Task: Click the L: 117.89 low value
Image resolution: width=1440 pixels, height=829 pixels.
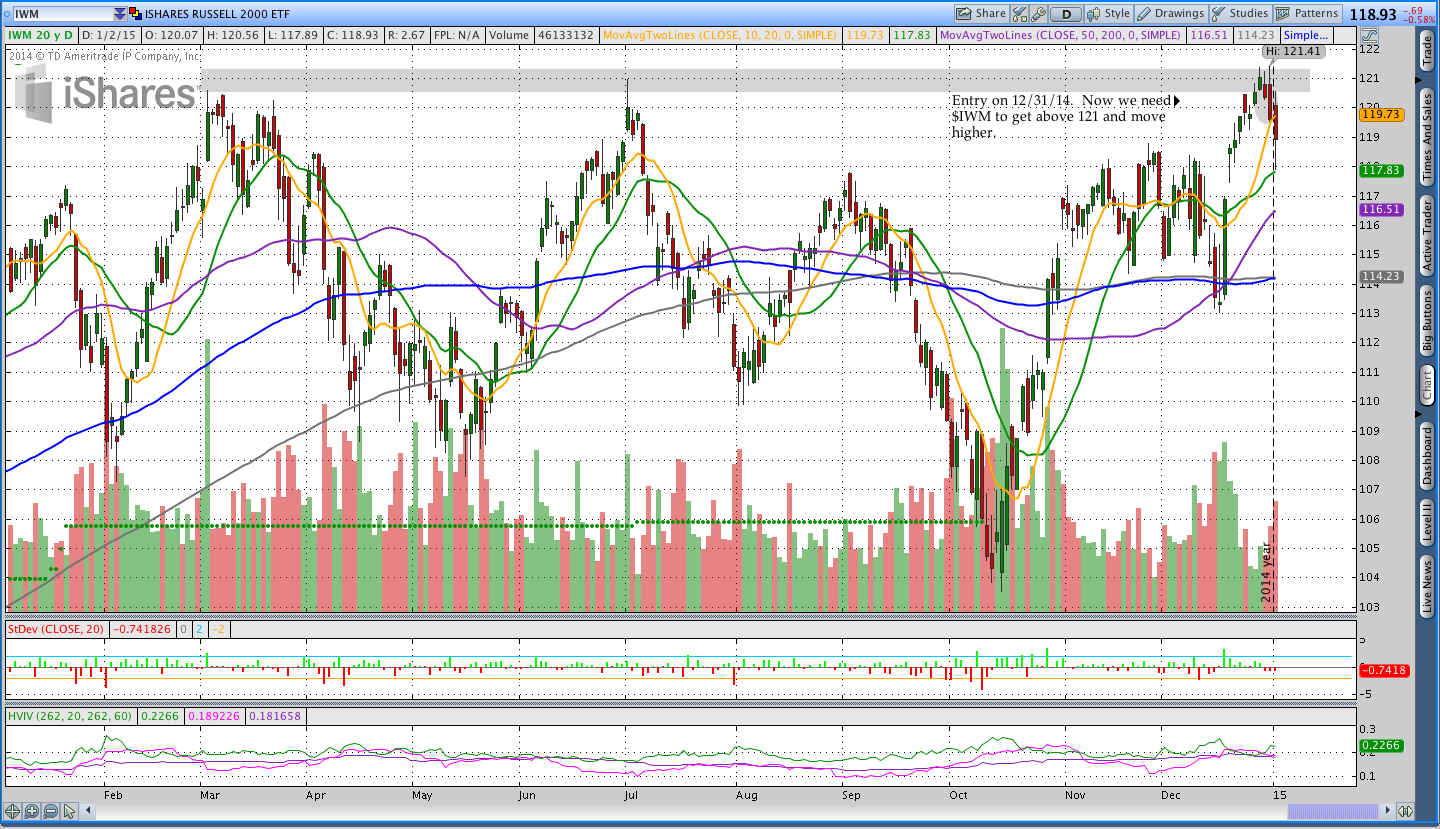Action: [296, 35]
